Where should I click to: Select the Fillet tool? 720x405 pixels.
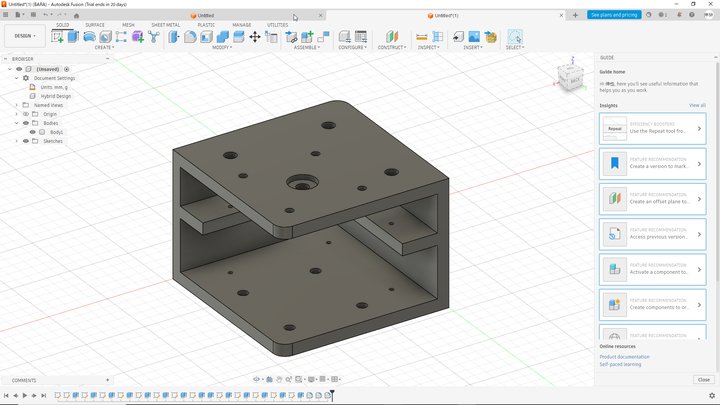190,37
